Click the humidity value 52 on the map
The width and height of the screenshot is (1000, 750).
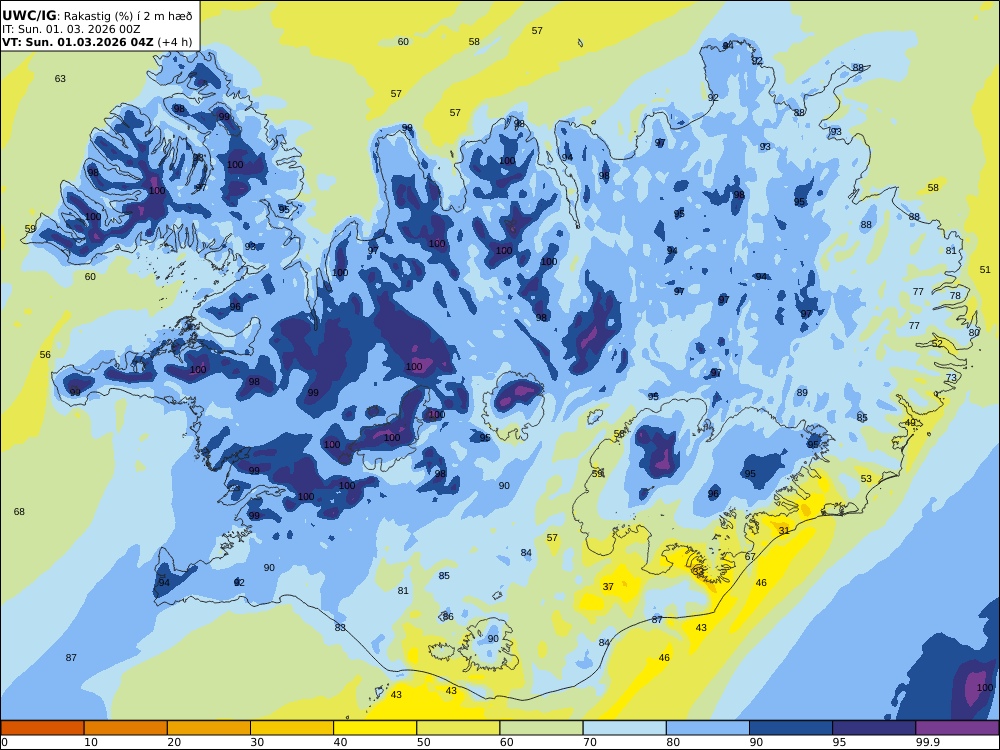937,344
